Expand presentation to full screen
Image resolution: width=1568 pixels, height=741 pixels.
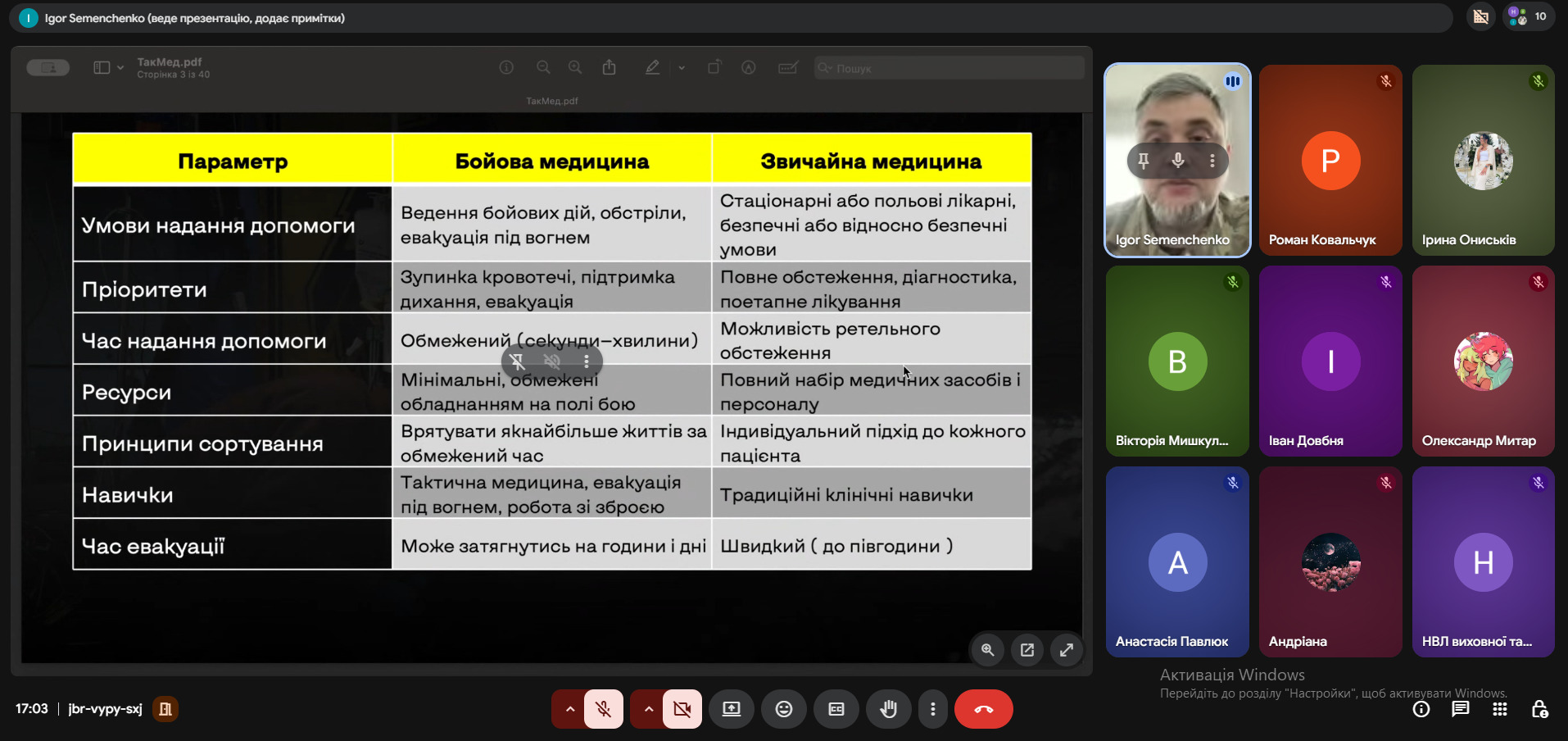pyautogui.click(x=1067, y=650)
